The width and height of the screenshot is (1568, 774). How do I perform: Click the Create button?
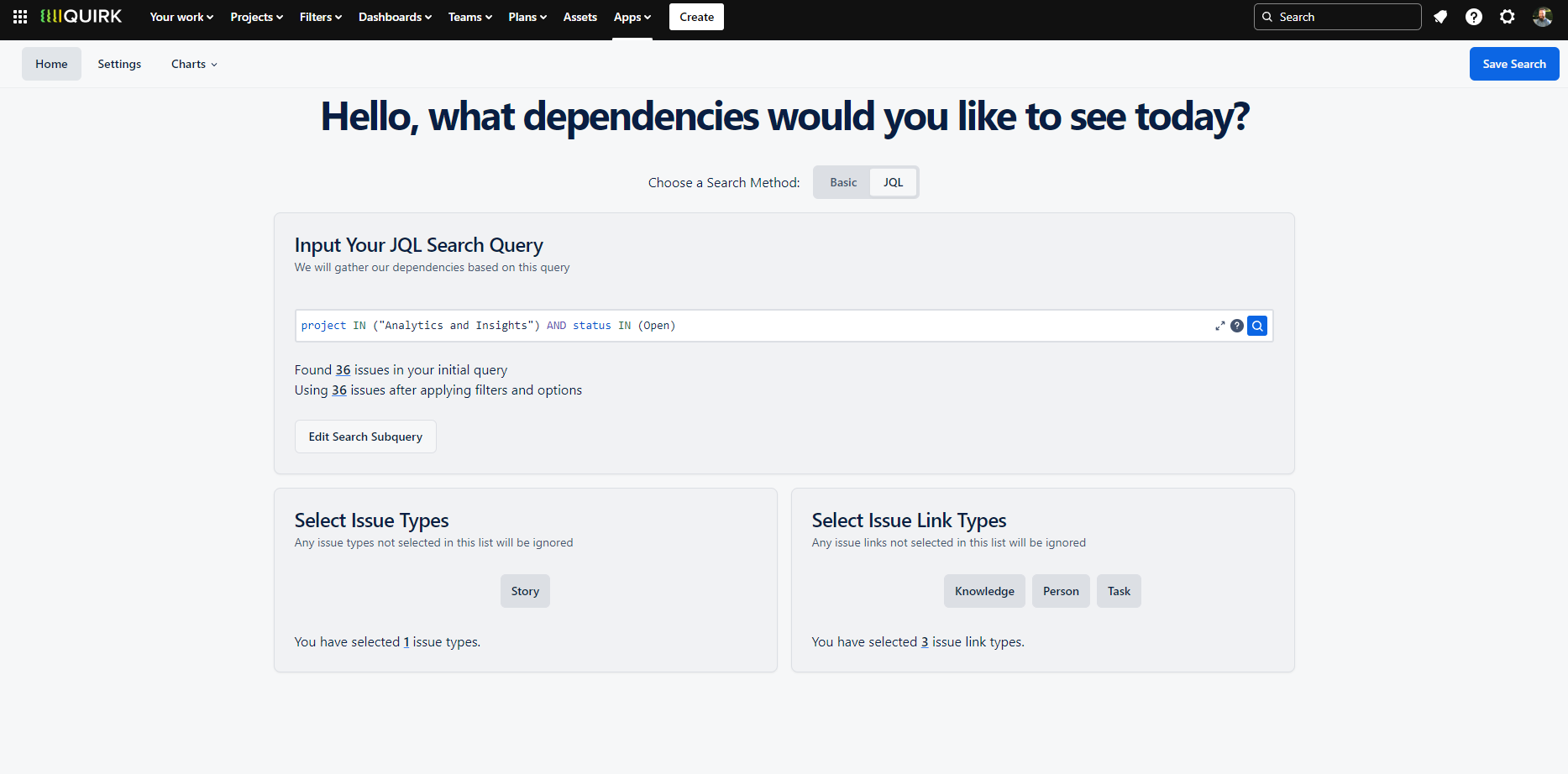(696, 17)
